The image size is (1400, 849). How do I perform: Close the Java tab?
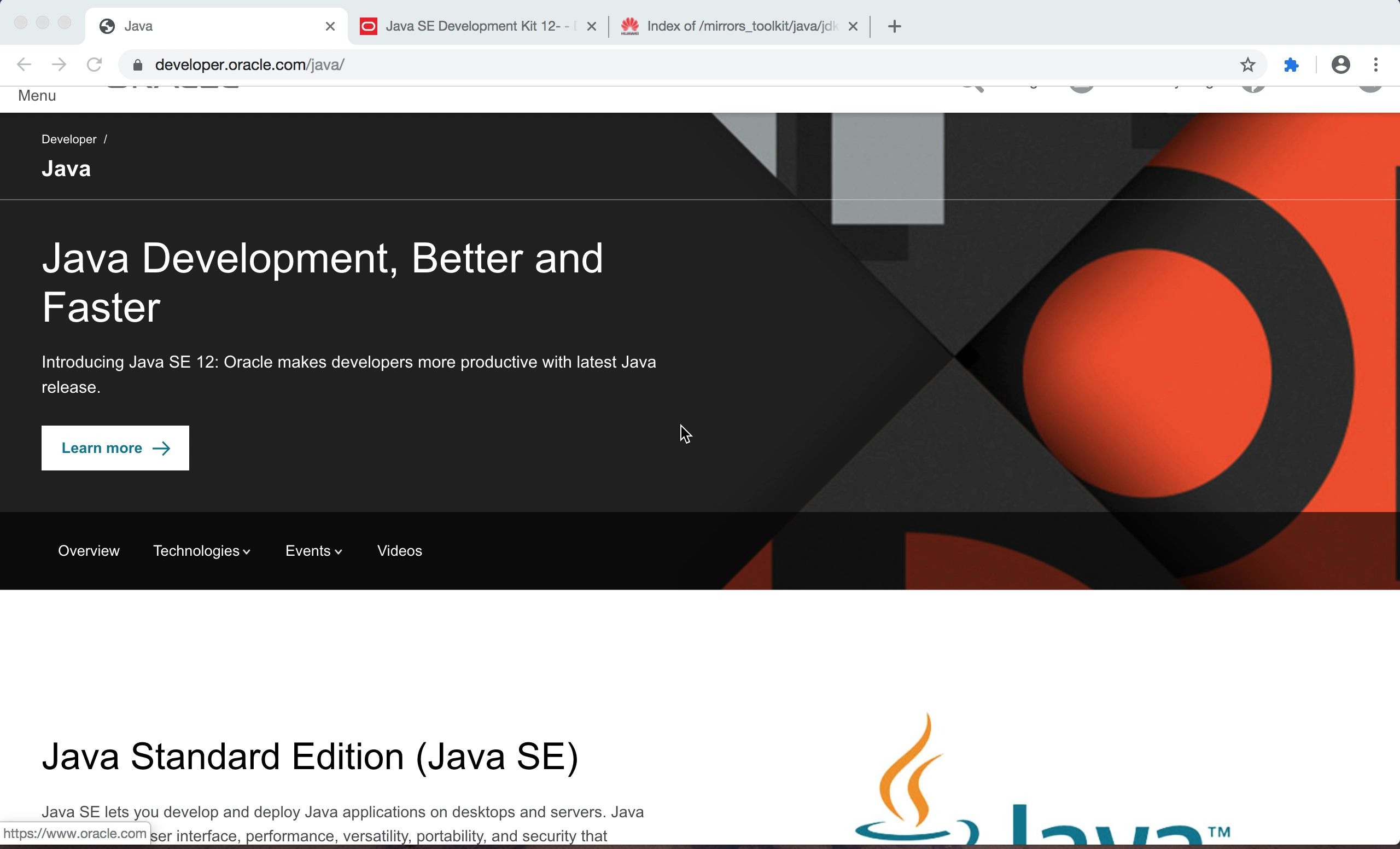(330, 26)
